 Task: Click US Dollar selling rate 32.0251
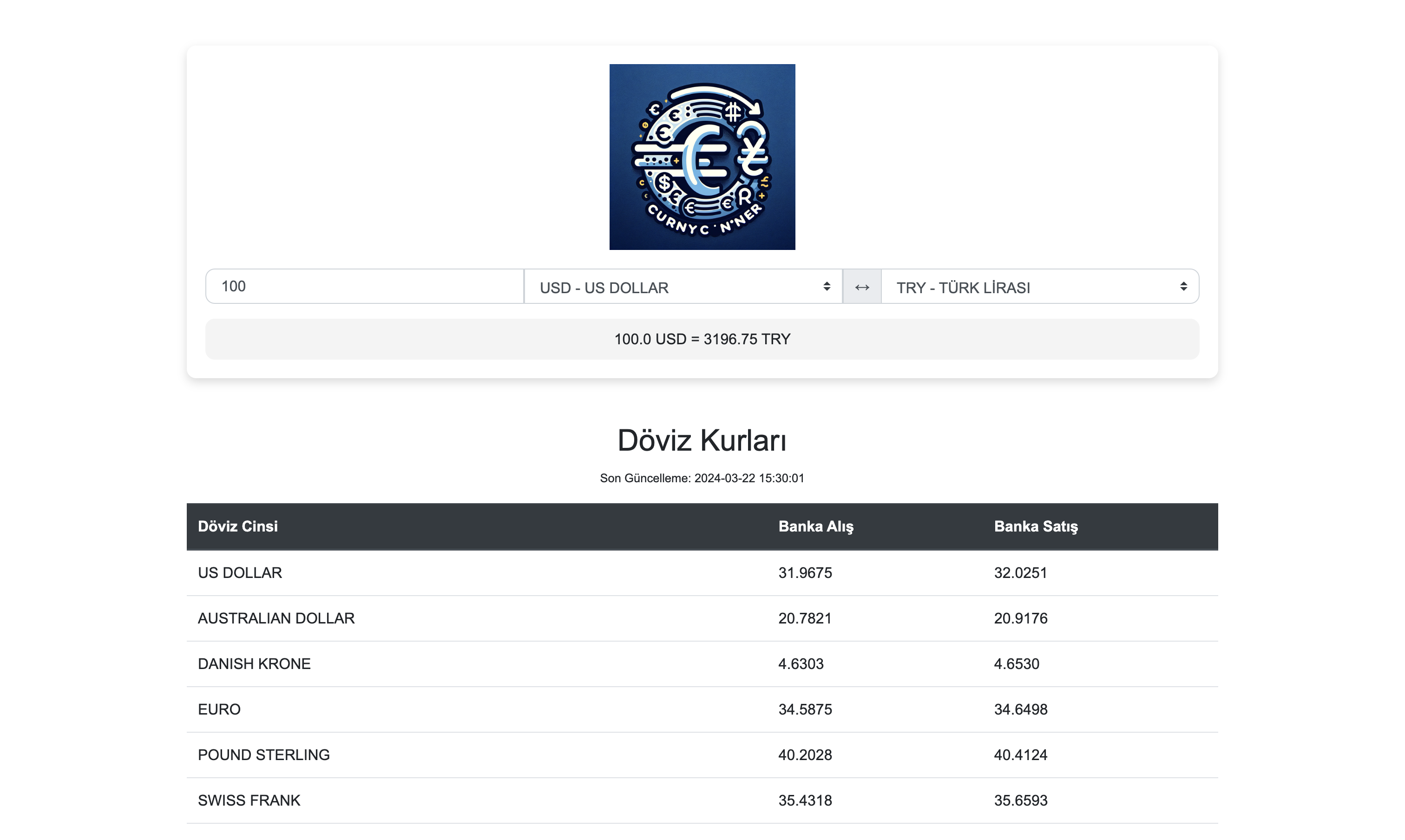tap(1020, 573)
